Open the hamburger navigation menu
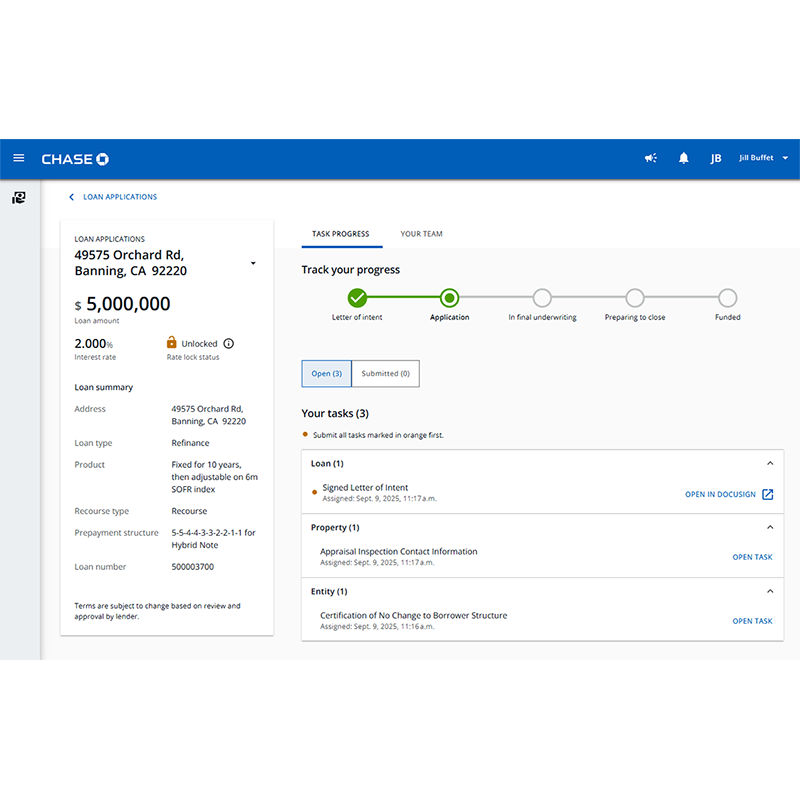 (18, 158)
